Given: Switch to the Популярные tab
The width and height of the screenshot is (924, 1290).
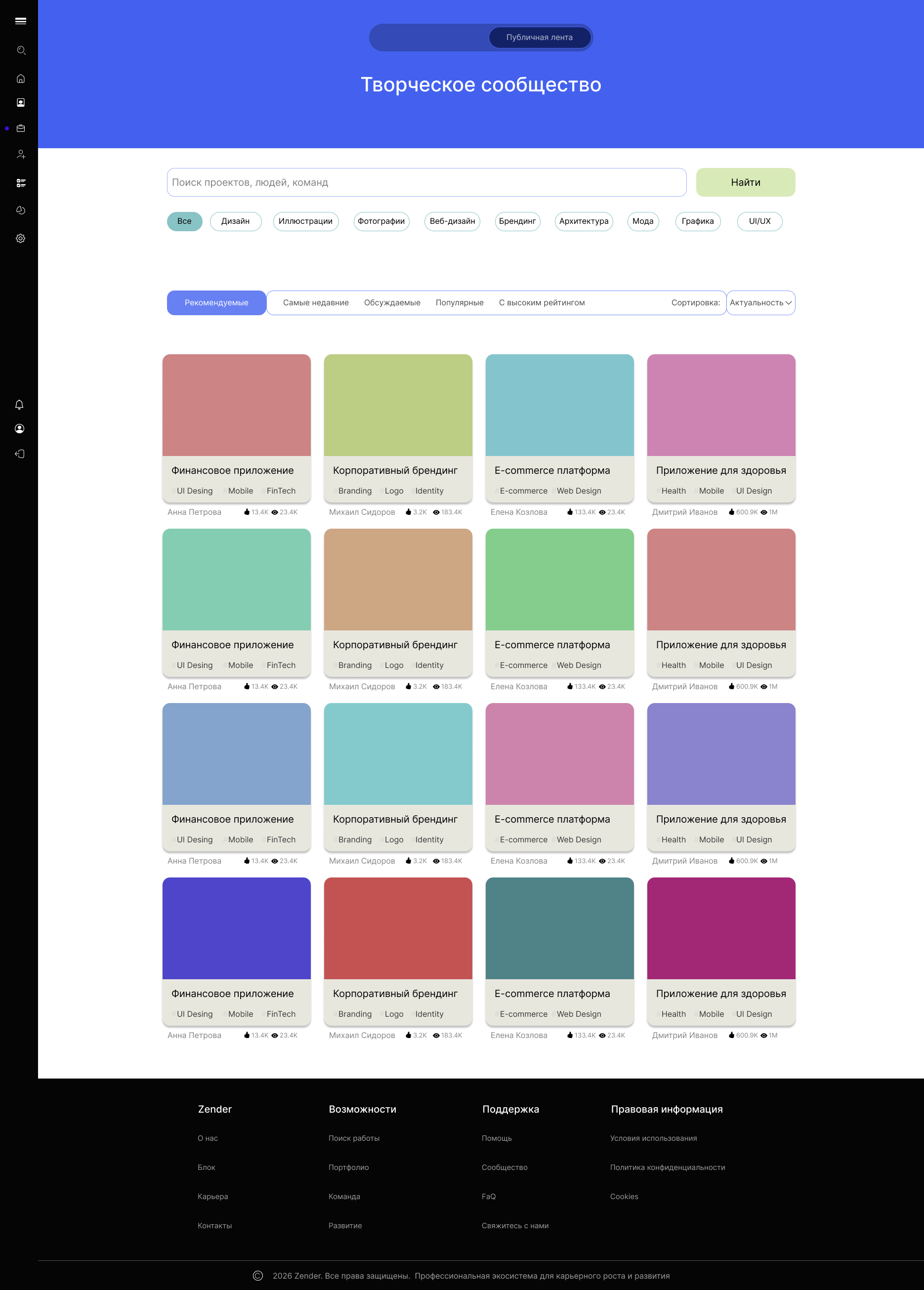Looking at the screenshot, I should [459, 302].
